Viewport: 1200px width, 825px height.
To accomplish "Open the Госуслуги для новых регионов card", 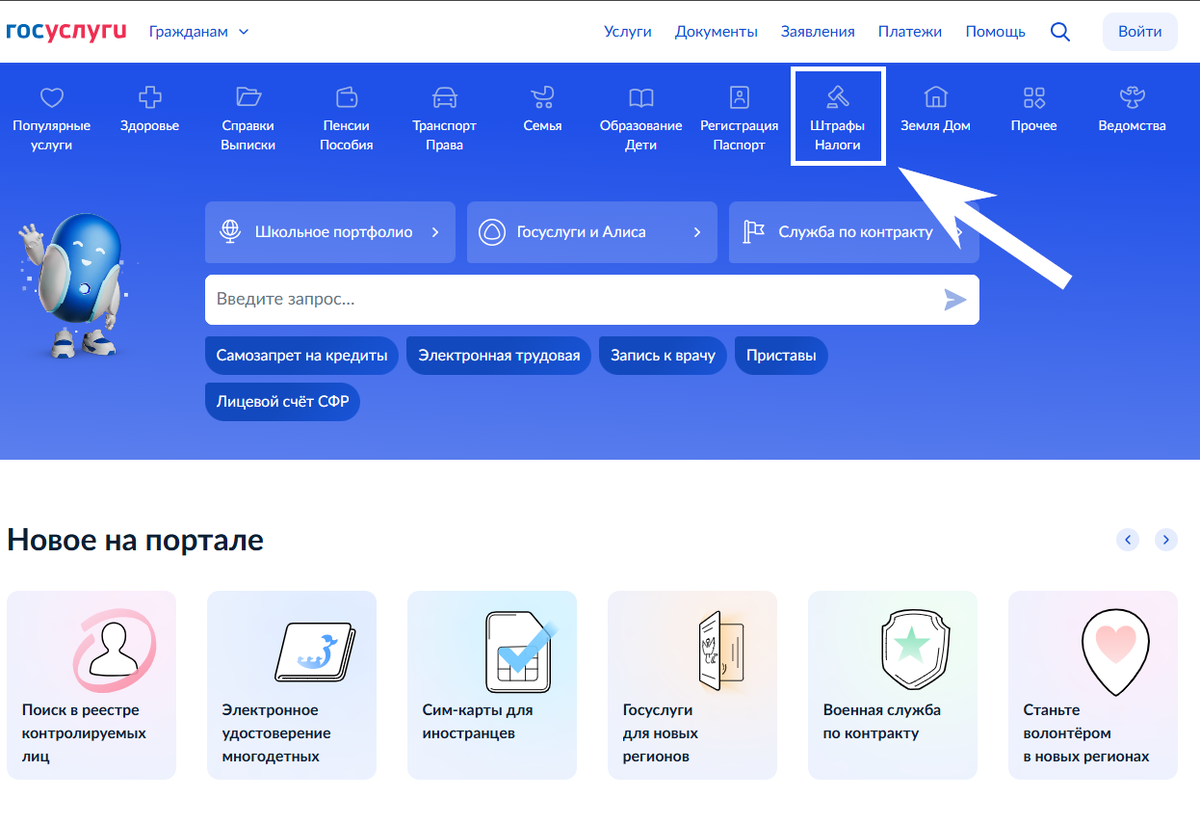I will [x=692, y=685].
